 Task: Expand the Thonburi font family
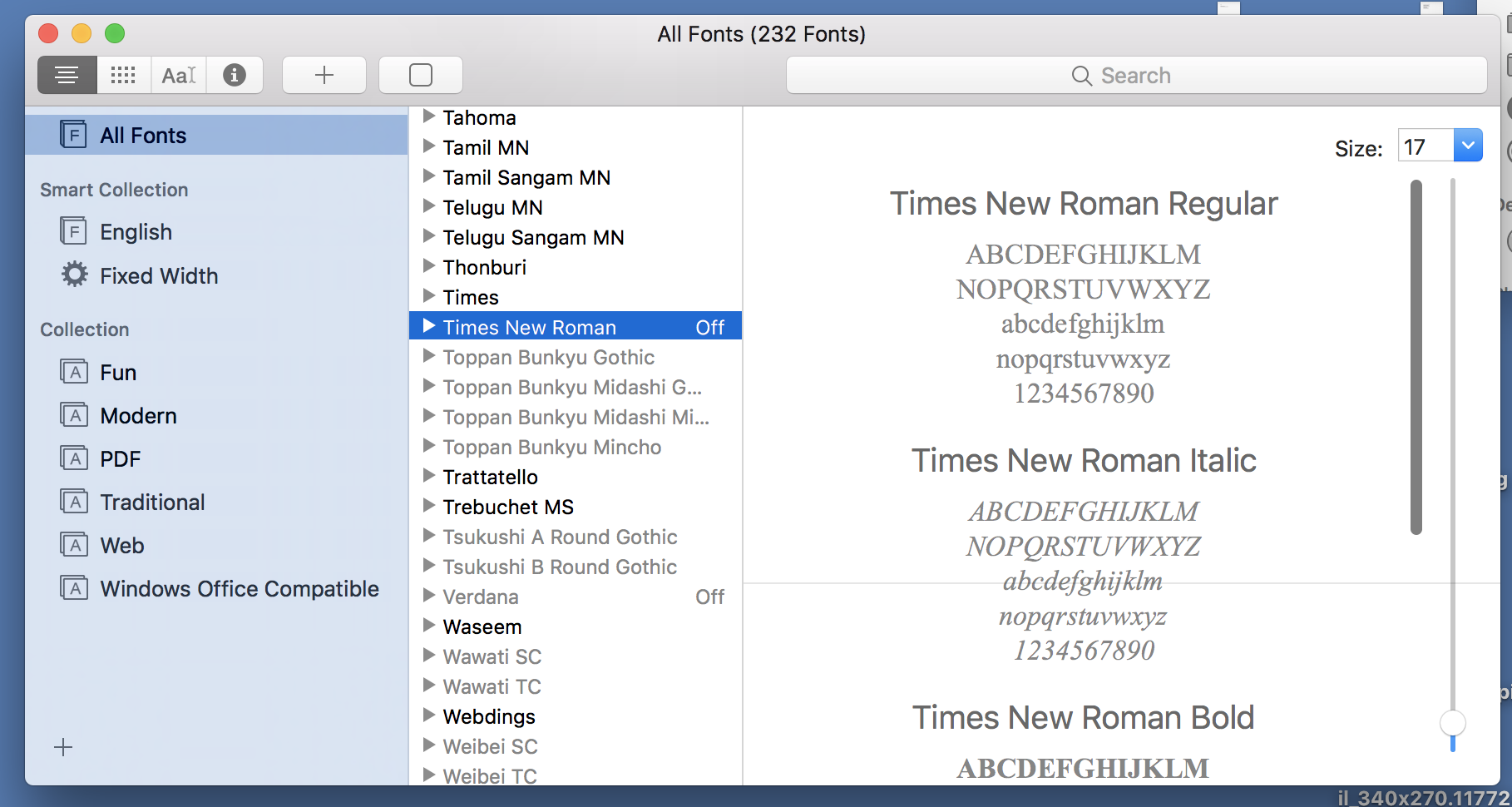click(429, 266)
